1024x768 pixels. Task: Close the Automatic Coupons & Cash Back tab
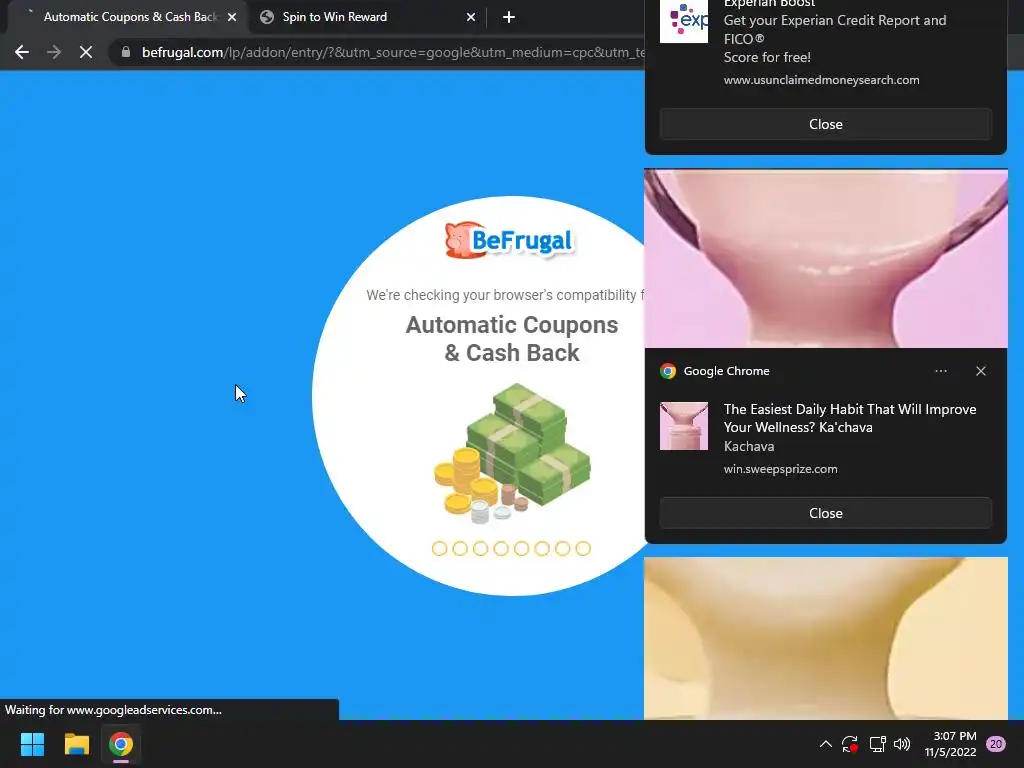(x=232, y=17)
